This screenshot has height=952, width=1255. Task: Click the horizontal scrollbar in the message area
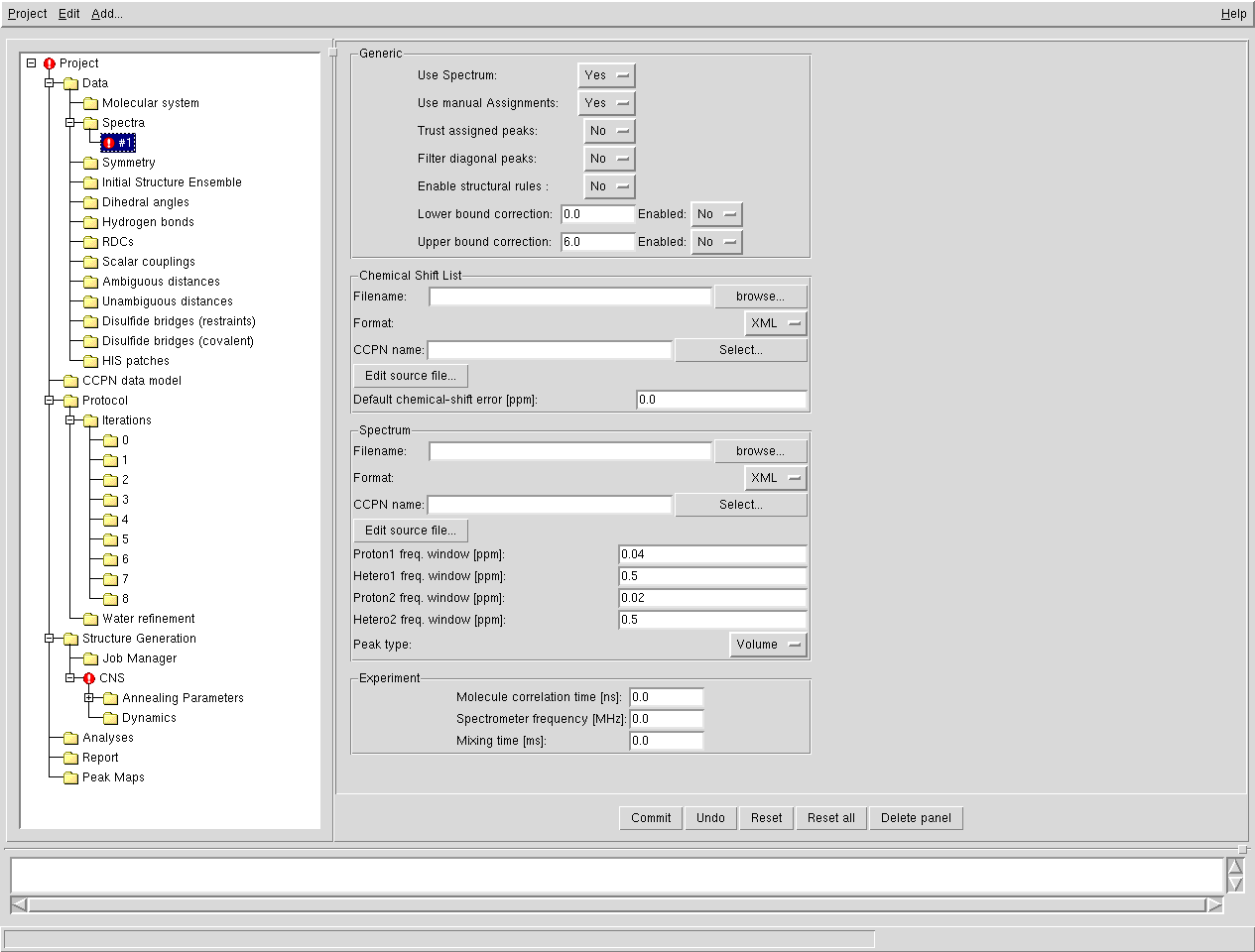pos(616,904)
